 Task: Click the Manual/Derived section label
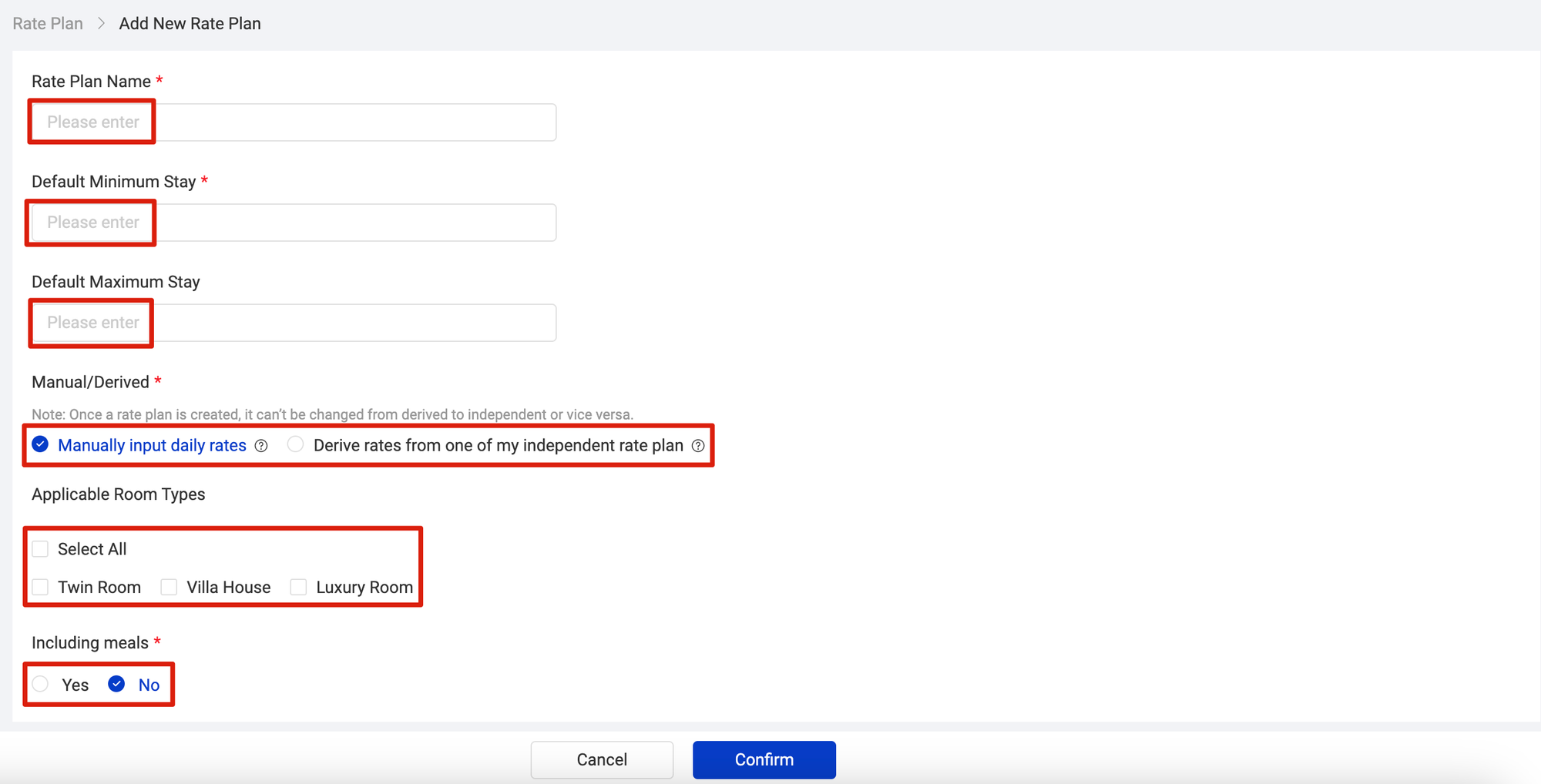[90, 382]
